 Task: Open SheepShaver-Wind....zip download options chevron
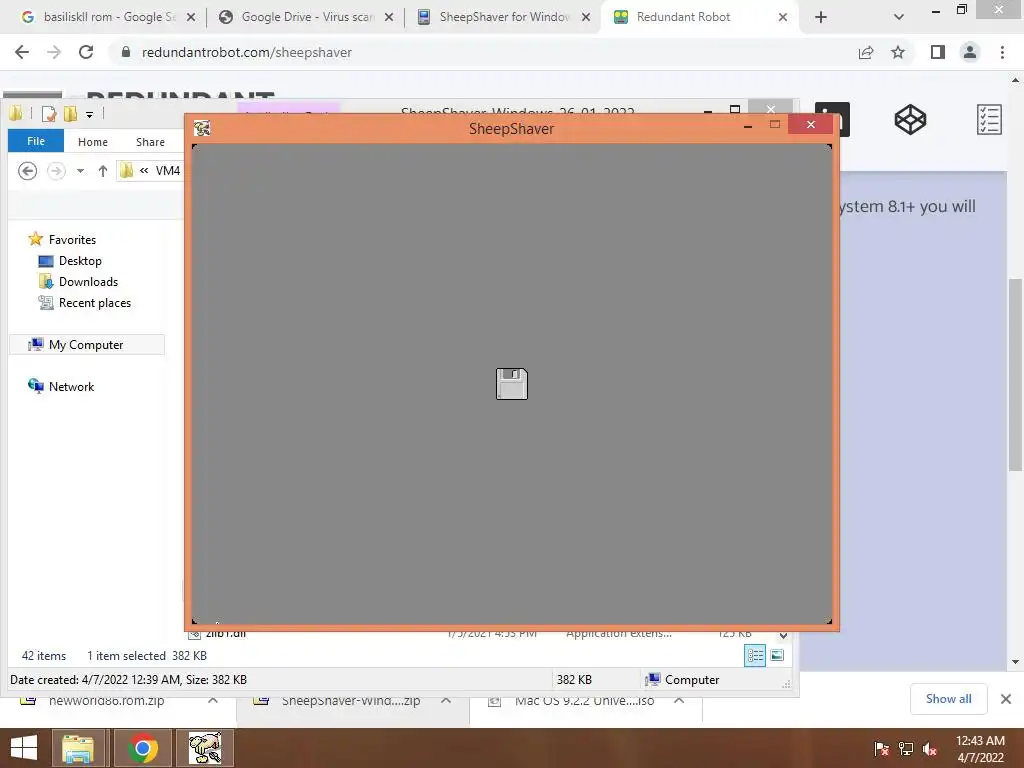445,700
